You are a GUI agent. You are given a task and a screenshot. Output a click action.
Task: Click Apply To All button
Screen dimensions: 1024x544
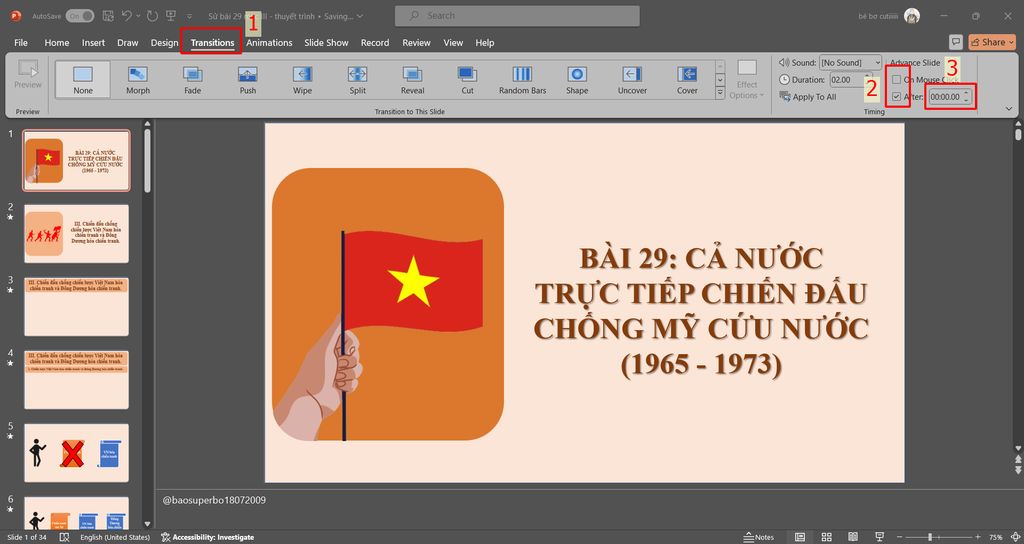tap(808, 97)
